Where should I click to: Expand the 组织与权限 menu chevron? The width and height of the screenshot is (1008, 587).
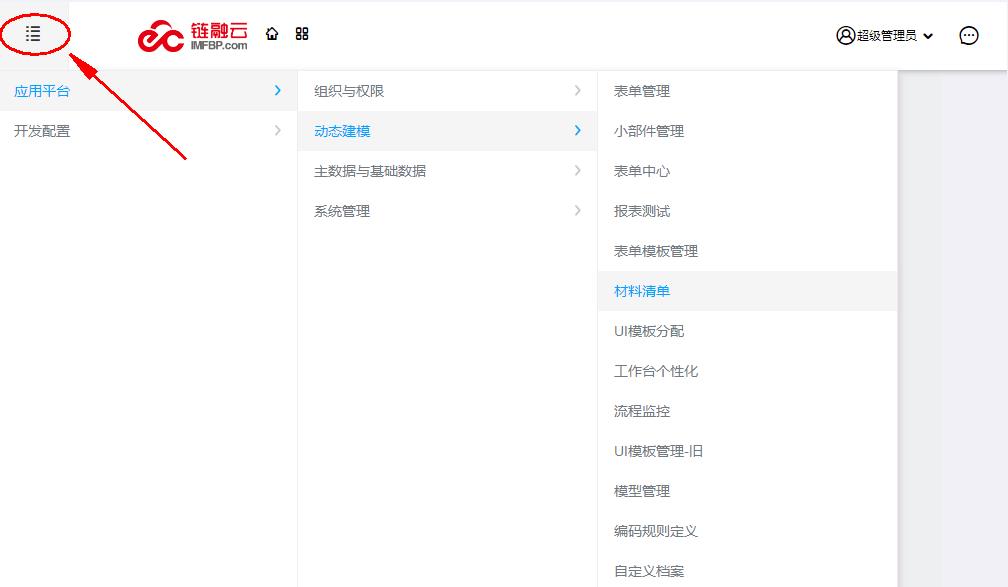tap(578, 90)
